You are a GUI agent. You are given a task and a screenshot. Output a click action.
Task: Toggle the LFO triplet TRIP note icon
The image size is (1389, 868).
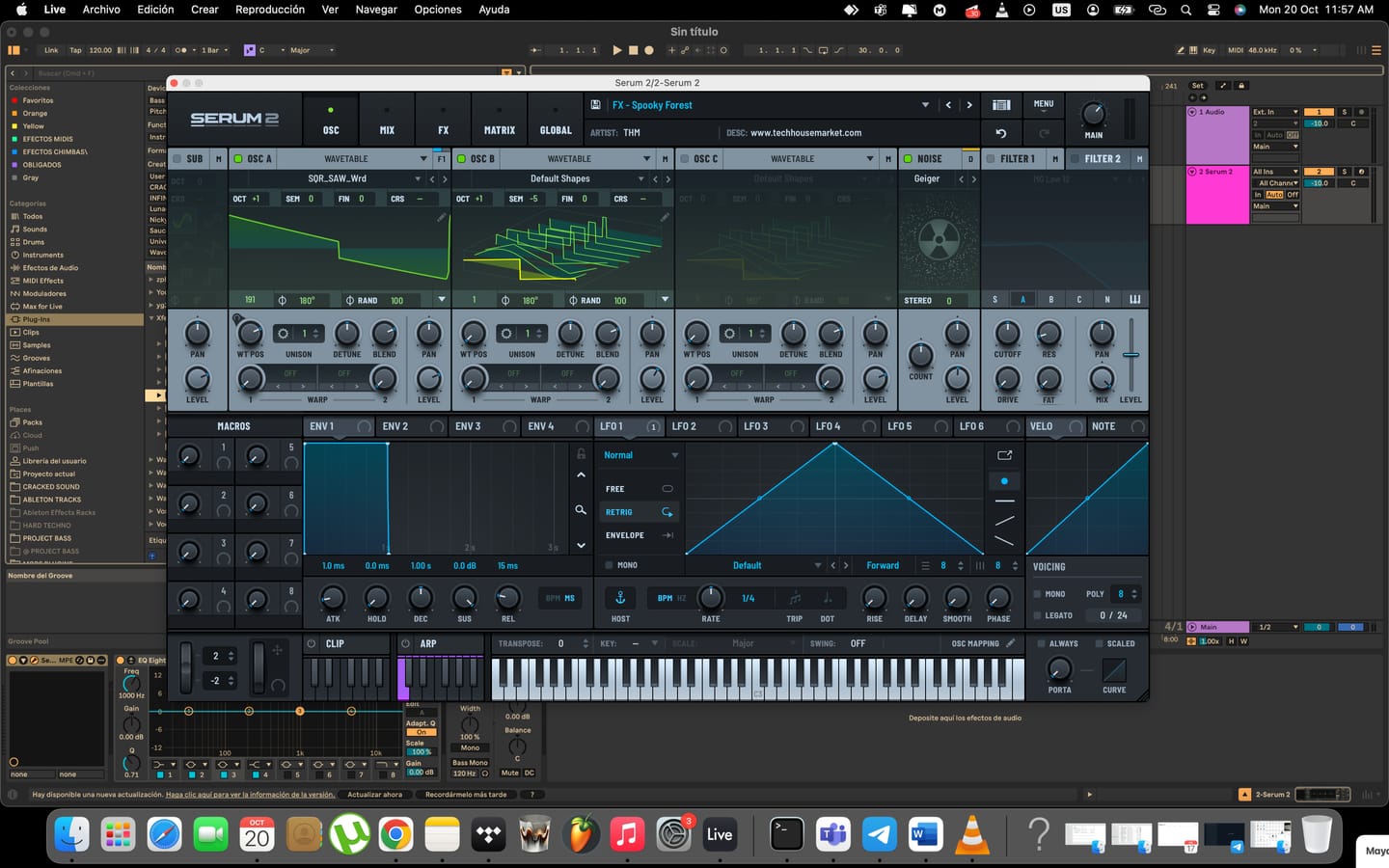795,598
